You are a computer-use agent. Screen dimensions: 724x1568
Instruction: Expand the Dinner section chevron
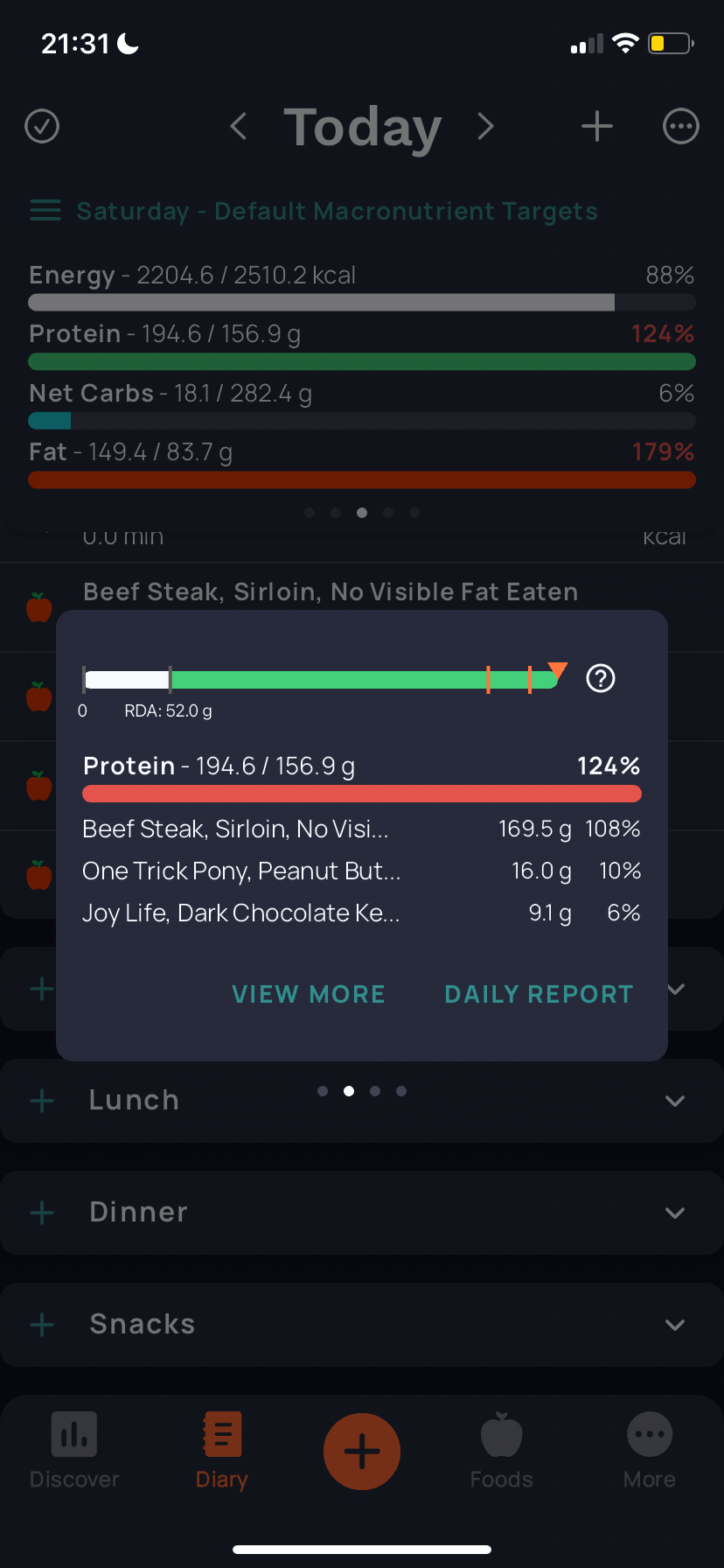[x=674, y=1213]
